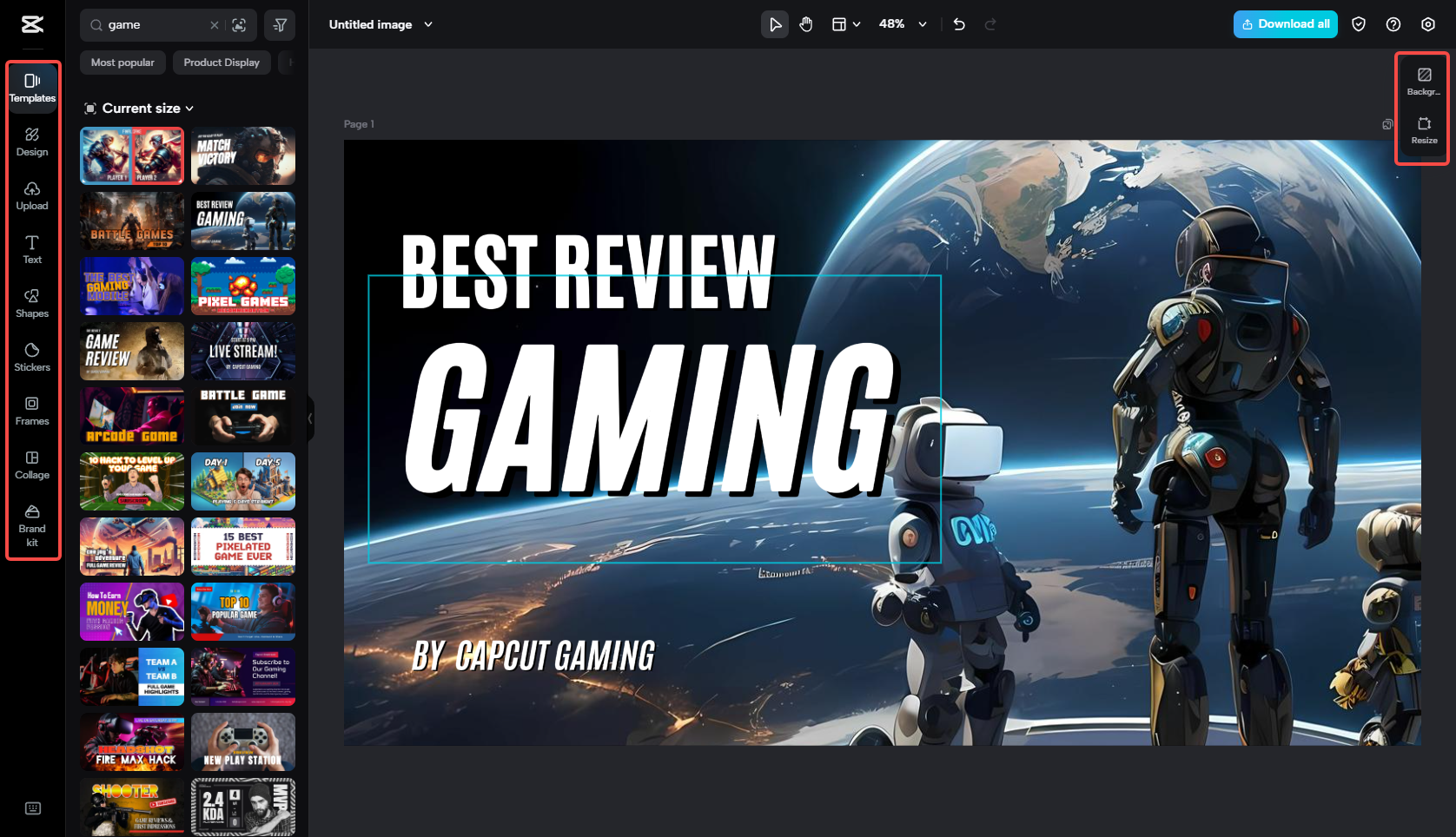Image resolution: width=1456 pixels, height=837 pixels.
Task: Choose the Subscribe to Our Gaming Channel template
Action: point(243,677)
